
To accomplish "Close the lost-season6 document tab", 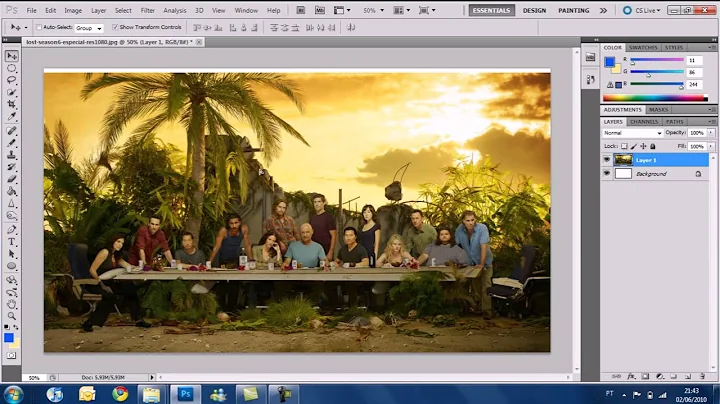I will click(x=199, y=42).
